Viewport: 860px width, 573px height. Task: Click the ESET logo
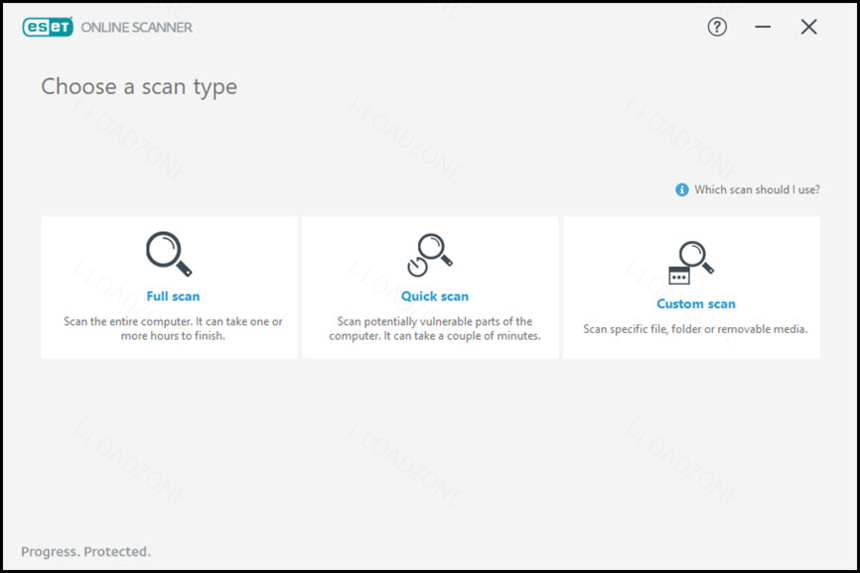pos(48,27)
